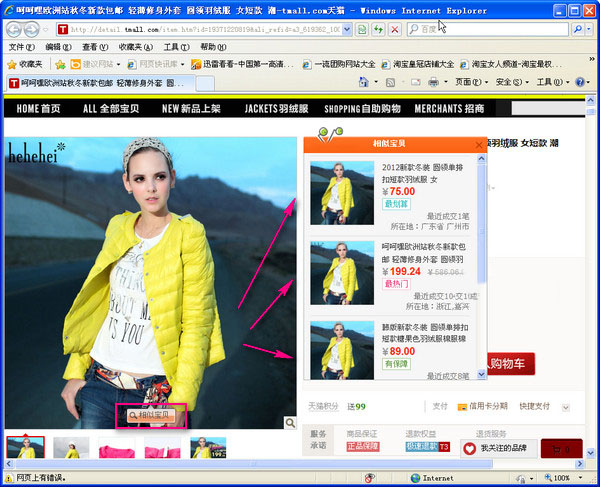Open the 编辑(E) menu
This screenshot has width=600, height=487.
[58, 47]
